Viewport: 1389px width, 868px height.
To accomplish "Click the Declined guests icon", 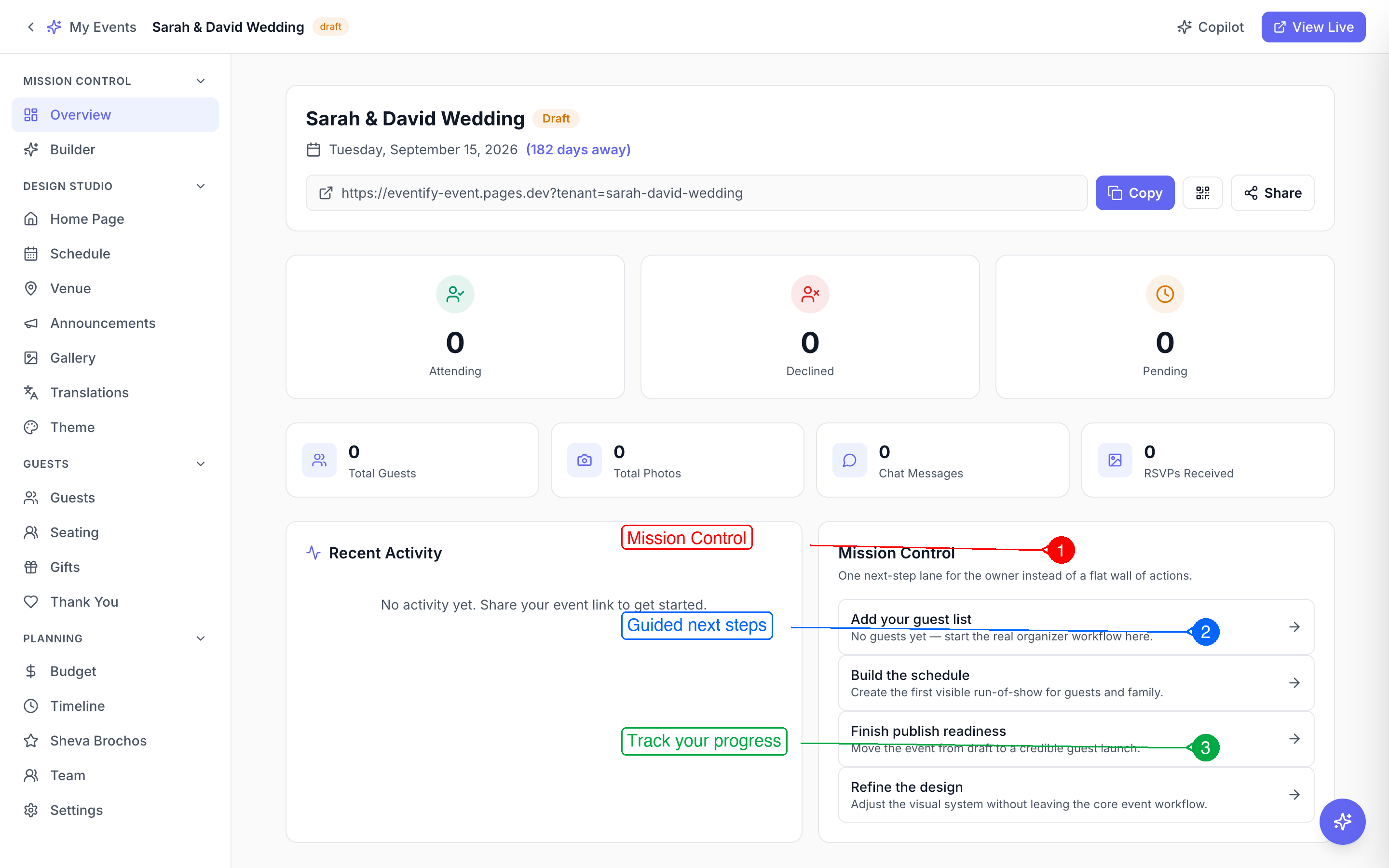I will click(810, 294).
